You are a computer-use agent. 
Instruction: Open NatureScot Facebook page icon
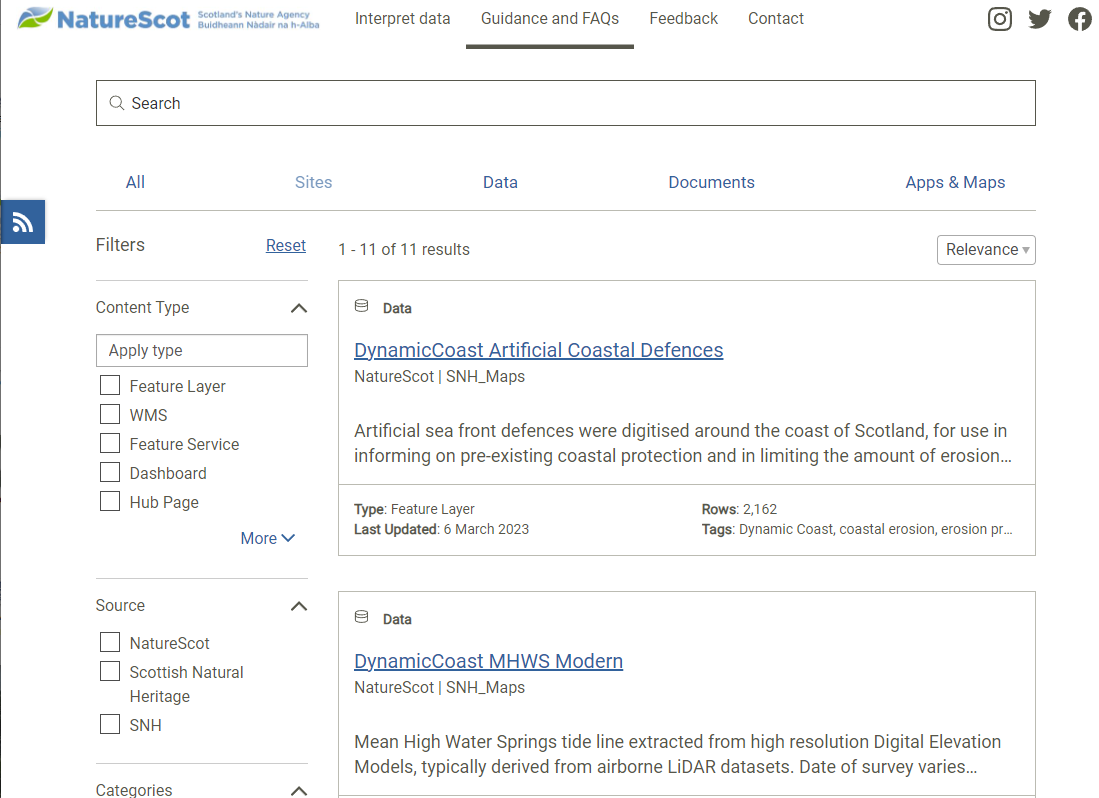(1080, 19)
